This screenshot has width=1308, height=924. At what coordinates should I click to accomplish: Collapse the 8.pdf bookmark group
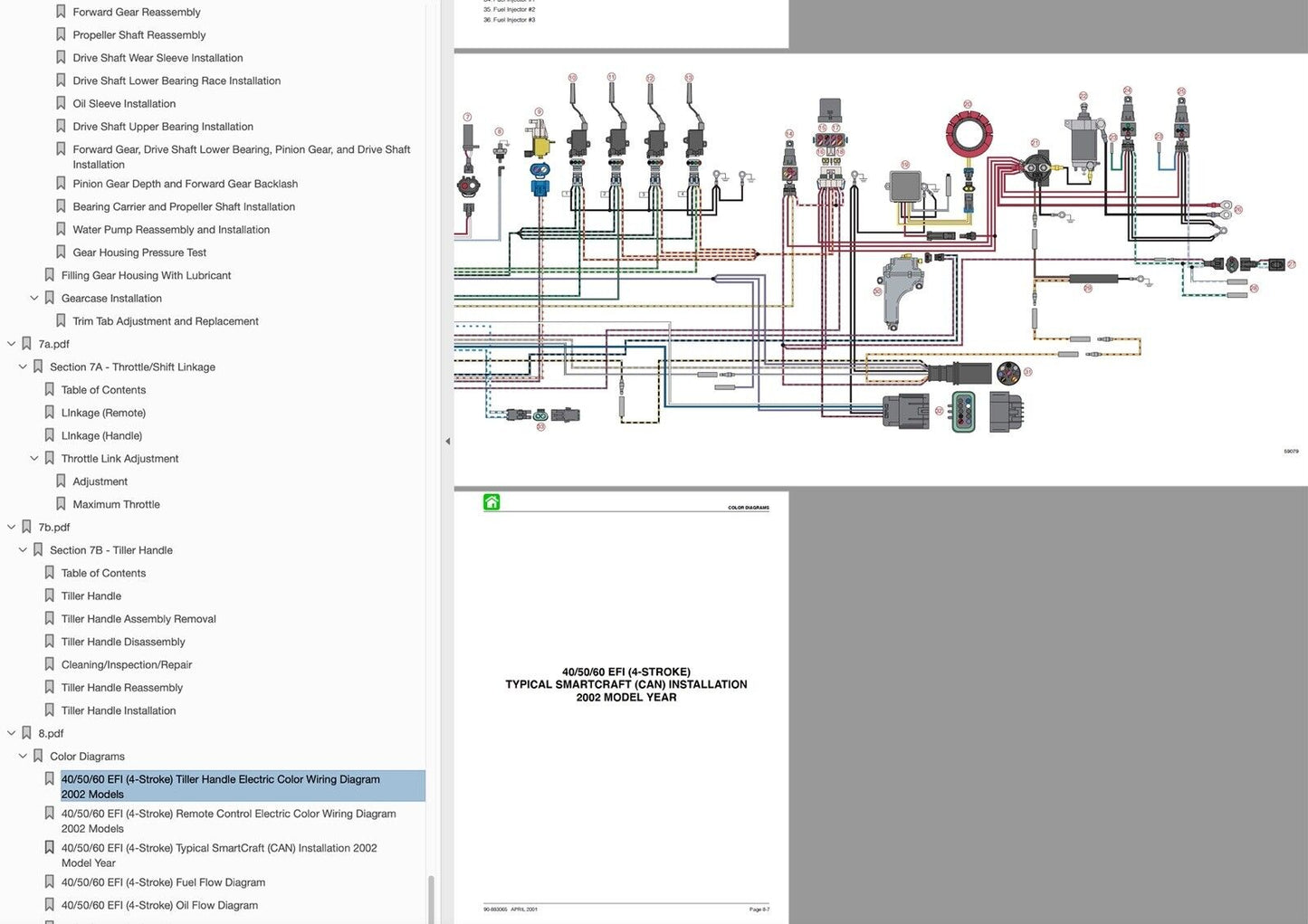[x=12, y=733]
